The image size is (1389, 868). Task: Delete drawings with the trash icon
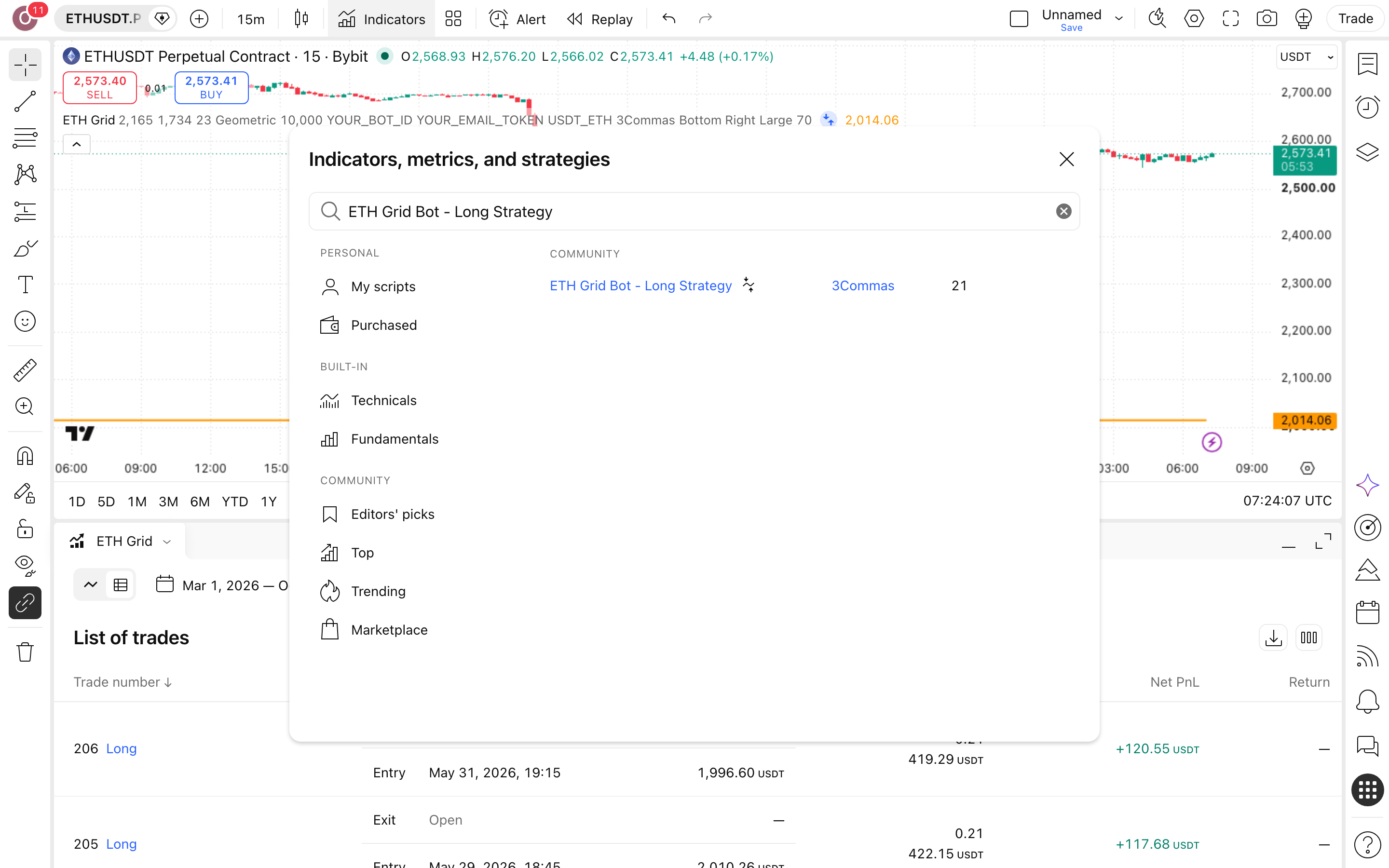tap(25, 651)
